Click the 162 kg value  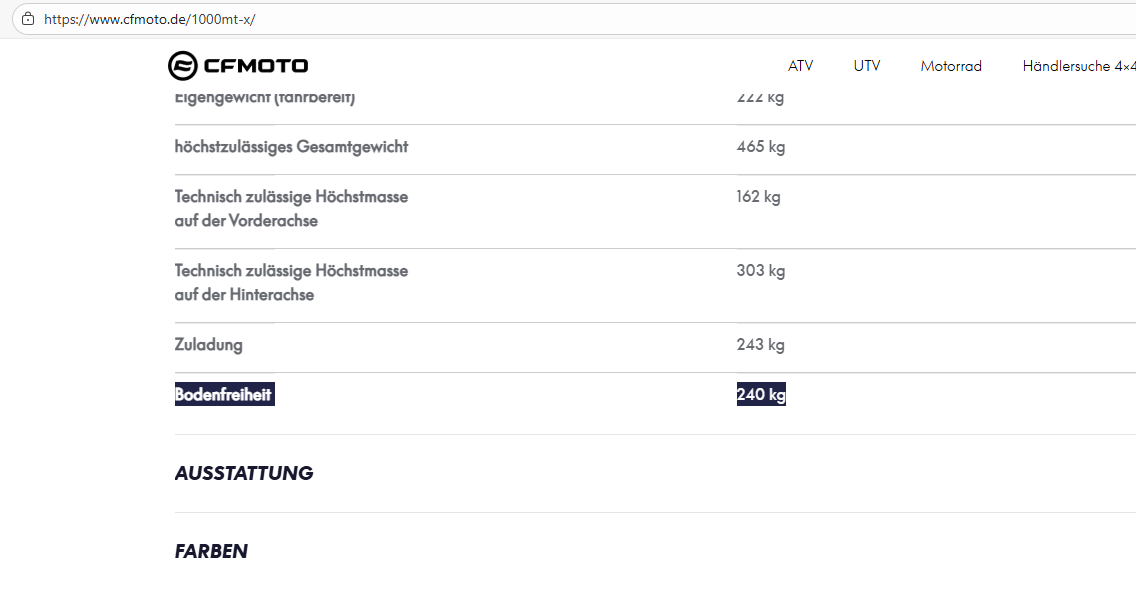(x=758, y=197)
